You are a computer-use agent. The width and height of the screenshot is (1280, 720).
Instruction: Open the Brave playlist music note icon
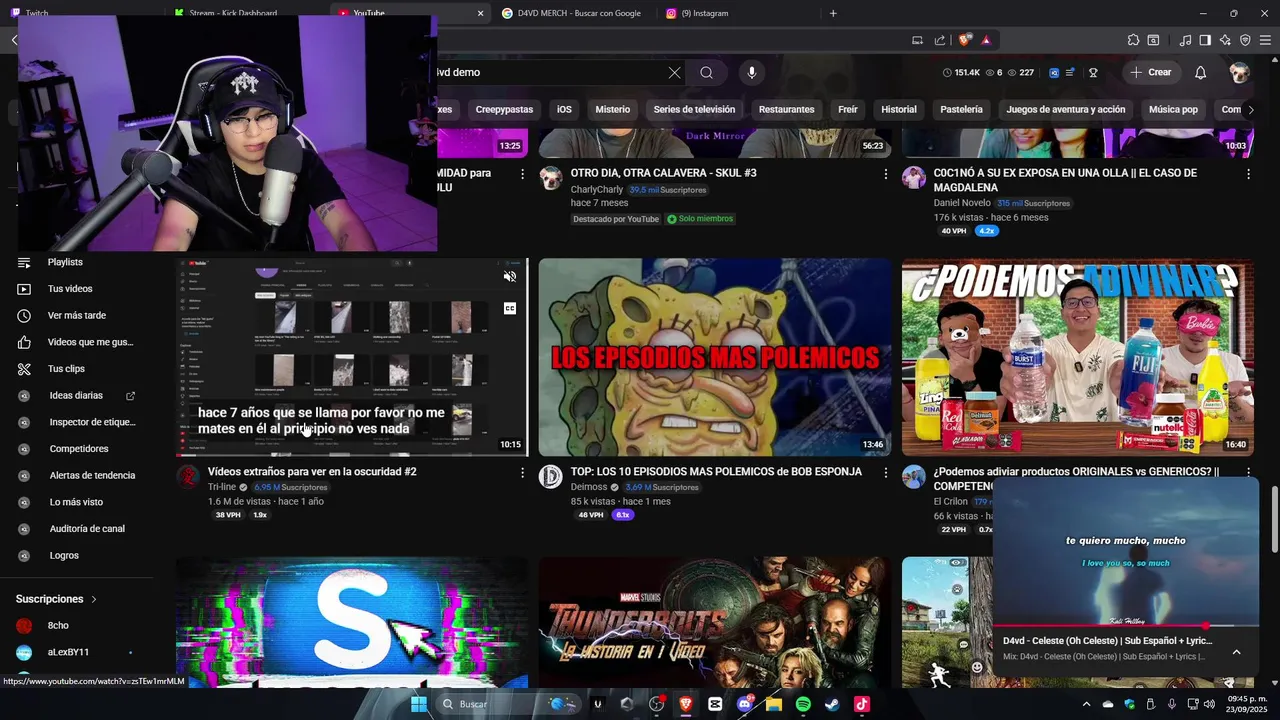click(x=1185, y=40)
